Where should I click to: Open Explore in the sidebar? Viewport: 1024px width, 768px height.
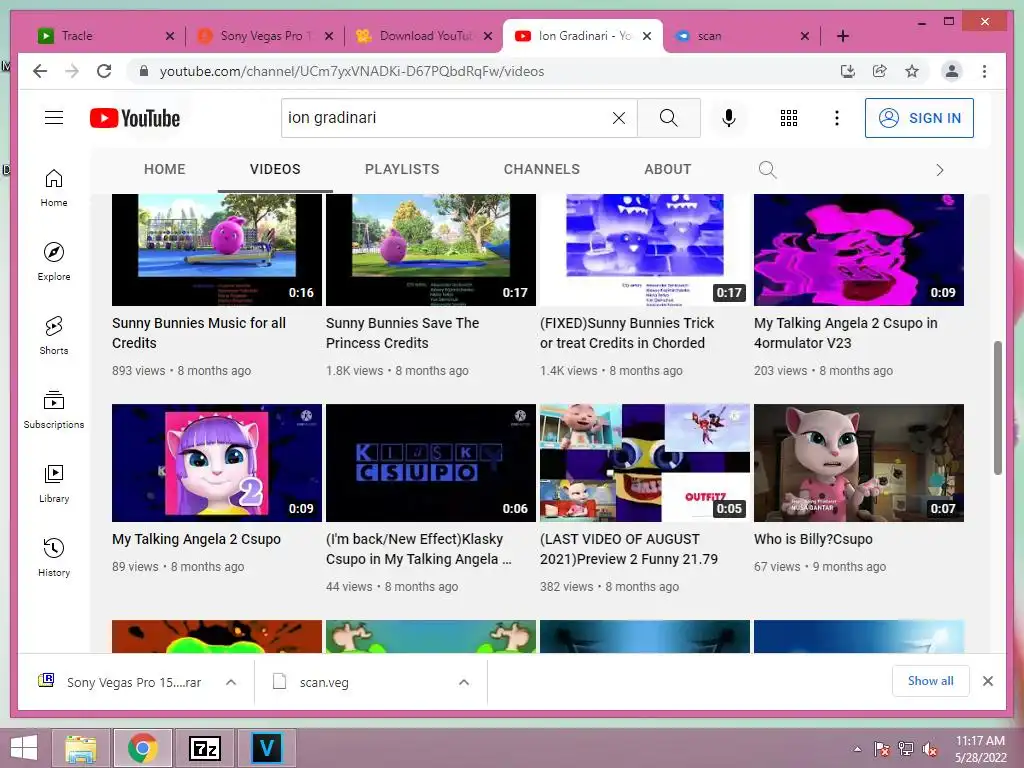54,262
